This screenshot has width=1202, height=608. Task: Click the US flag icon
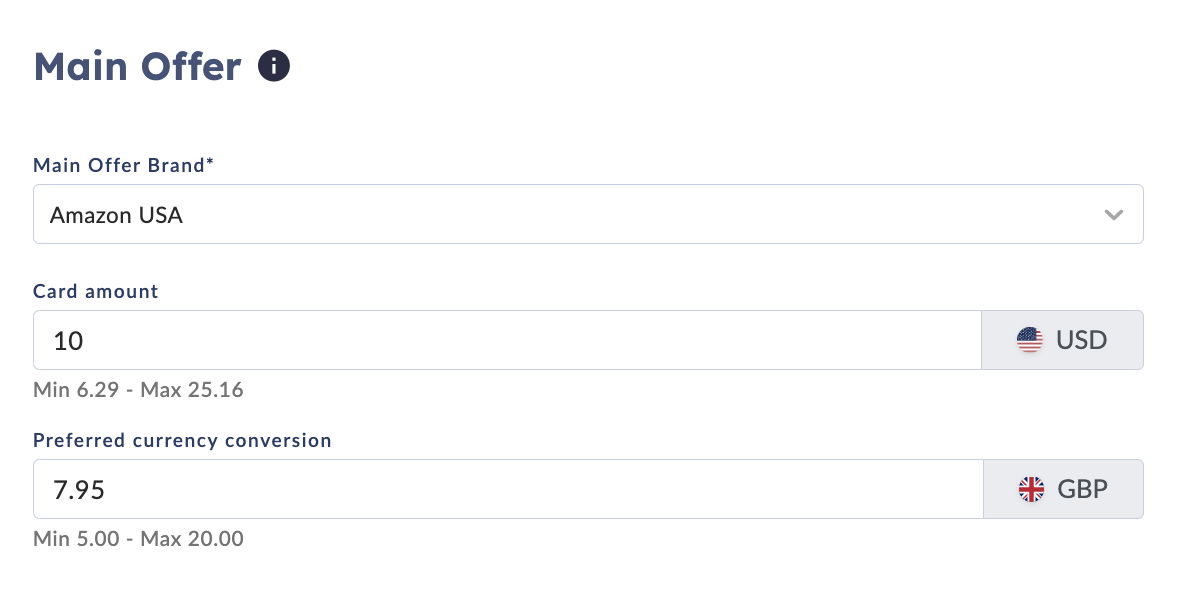[1029, 340]
